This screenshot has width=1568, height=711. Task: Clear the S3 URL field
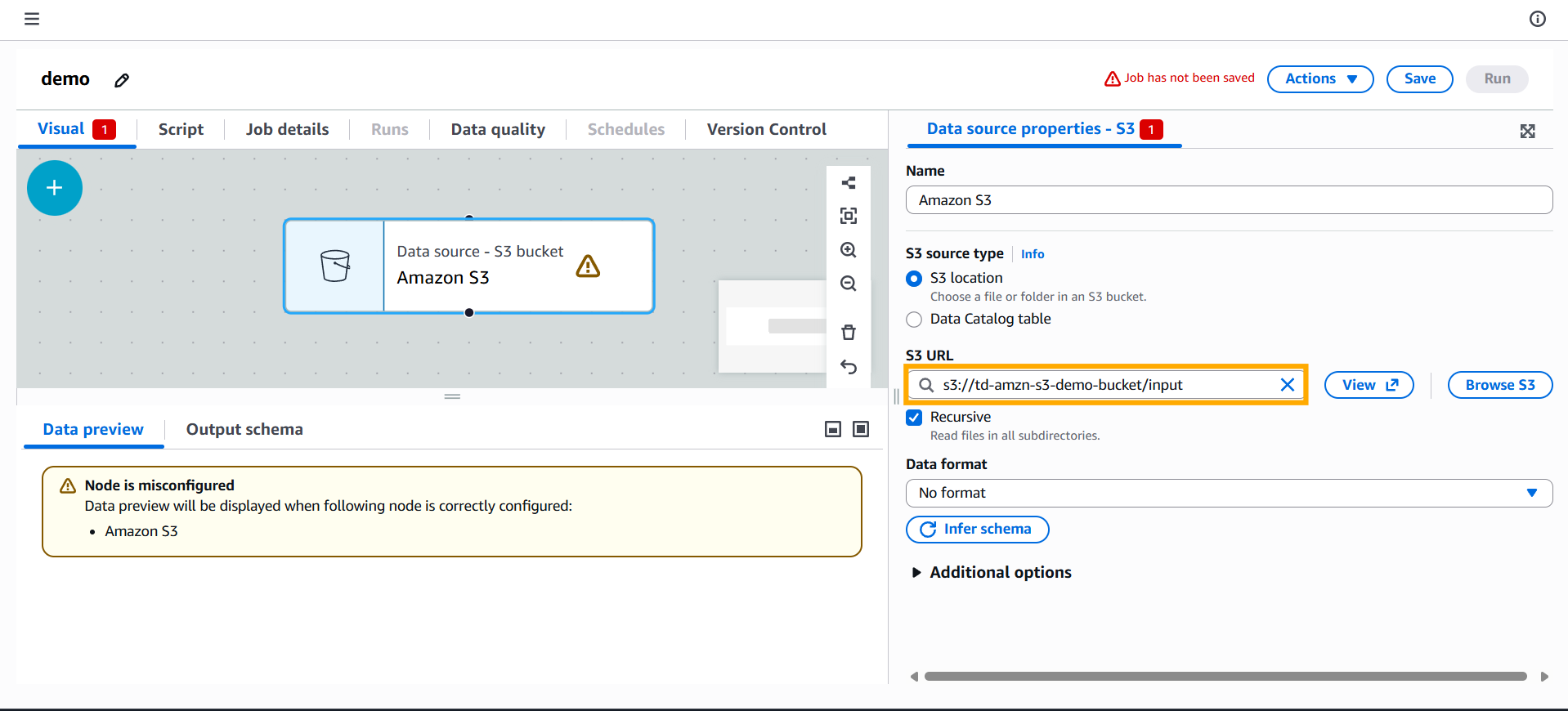[x=1287, y=385]
